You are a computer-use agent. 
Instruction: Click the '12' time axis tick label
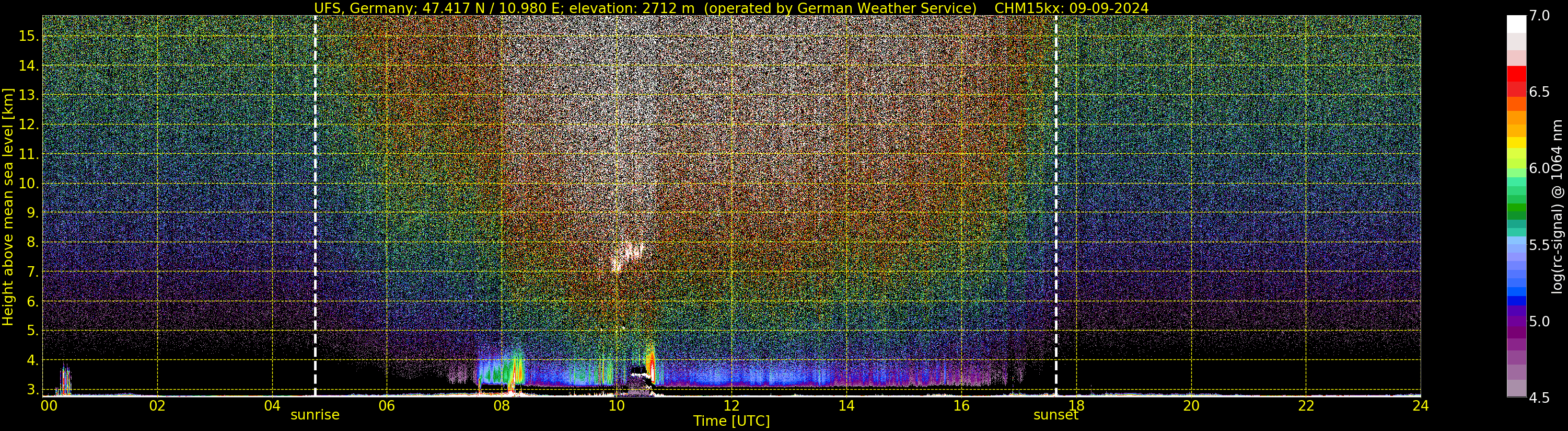coord(731,405)
